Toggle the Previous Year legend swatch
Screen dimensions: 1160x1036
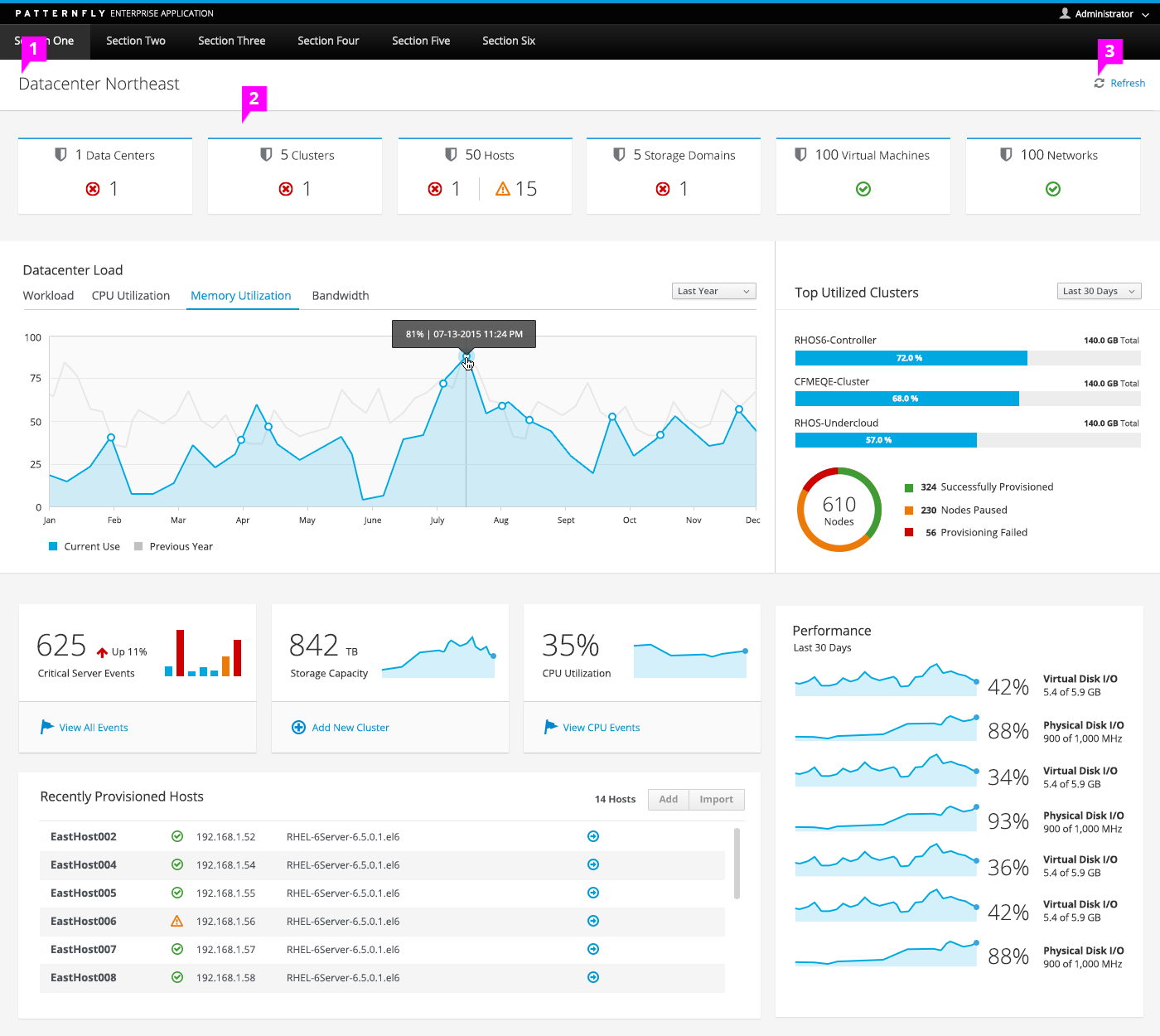point(138,546)
